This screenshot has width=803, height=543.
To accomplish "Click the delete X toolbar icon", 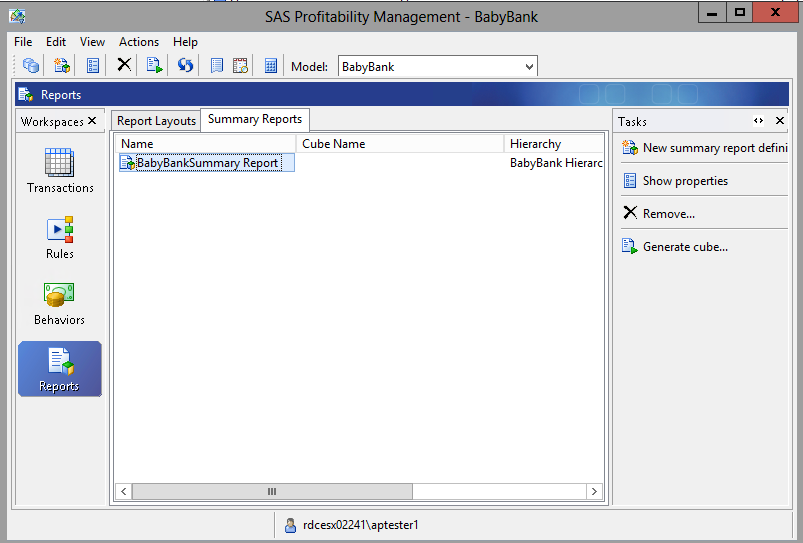I will [x=124, y=66].
